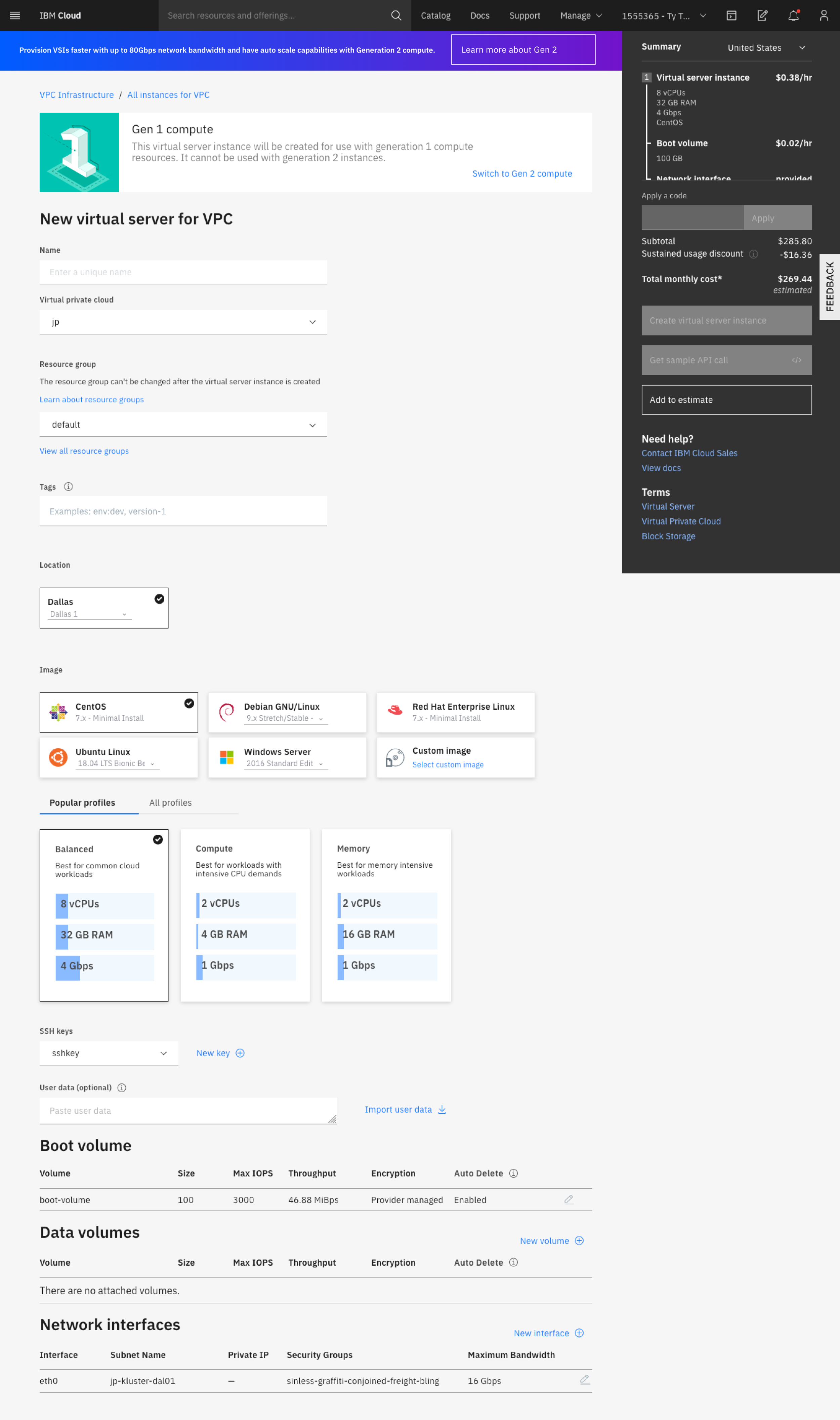This screenshot has height=1420, width=840.
Task: Click the Switch to Gen 2 compute link
Action: coord(522,174)
